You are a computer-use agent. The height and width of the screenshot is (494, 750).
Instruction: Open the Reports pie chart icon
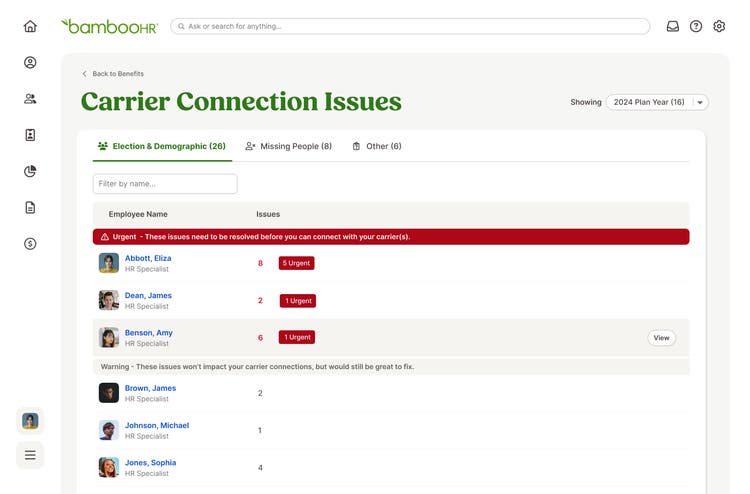click(x=30, y=171)
